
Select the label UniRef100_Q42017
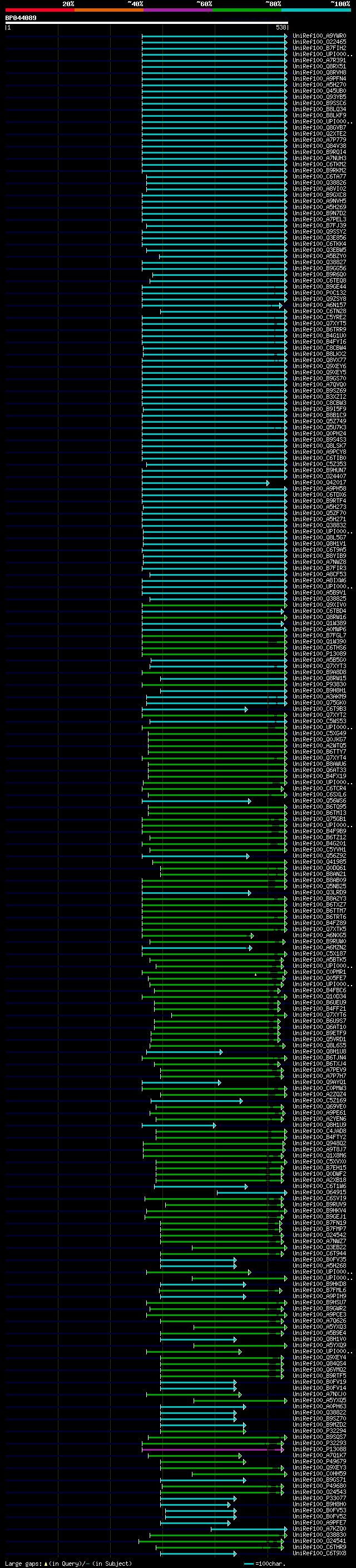(x=319, y=483)
